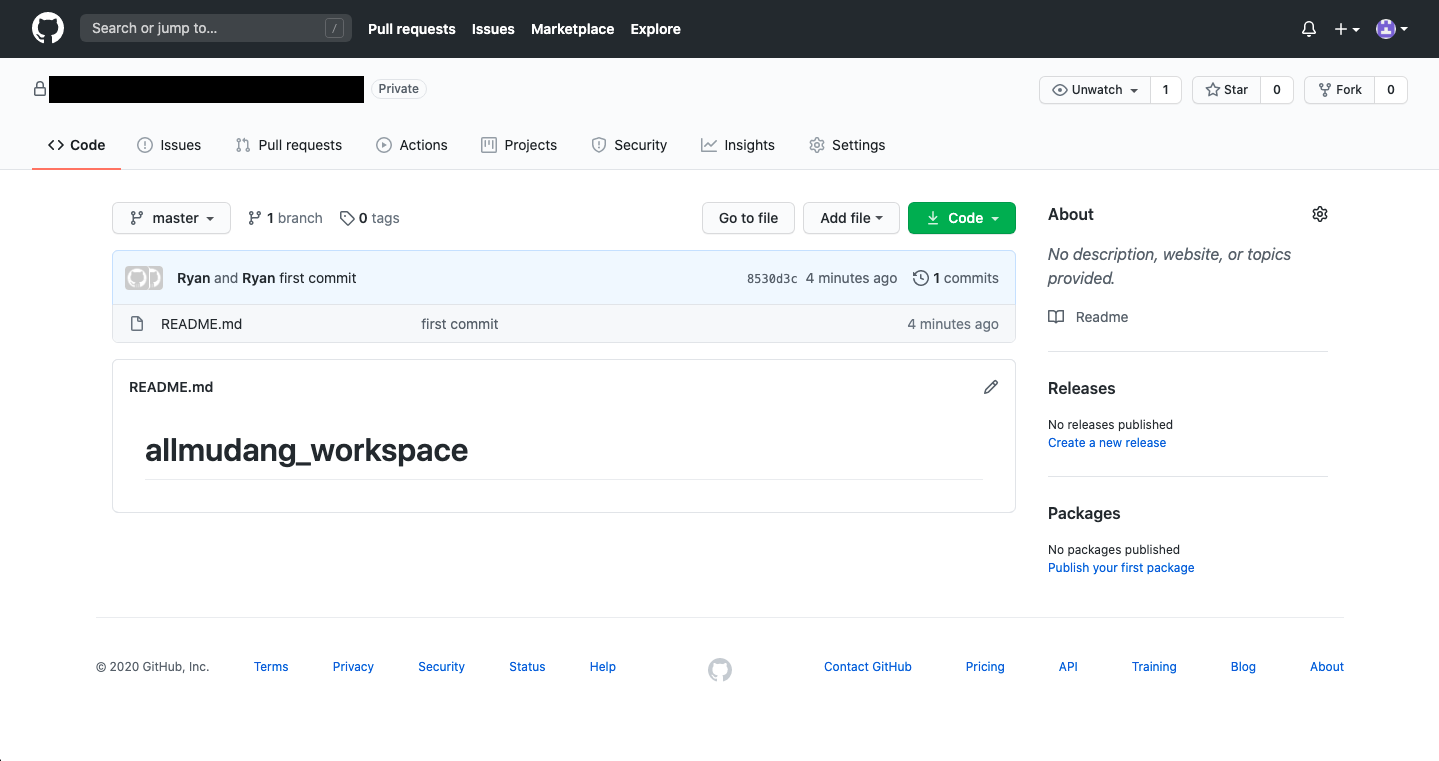Star this repository
The image size is (1439, 761).
pyautogui.click(x=1227, y=90)
